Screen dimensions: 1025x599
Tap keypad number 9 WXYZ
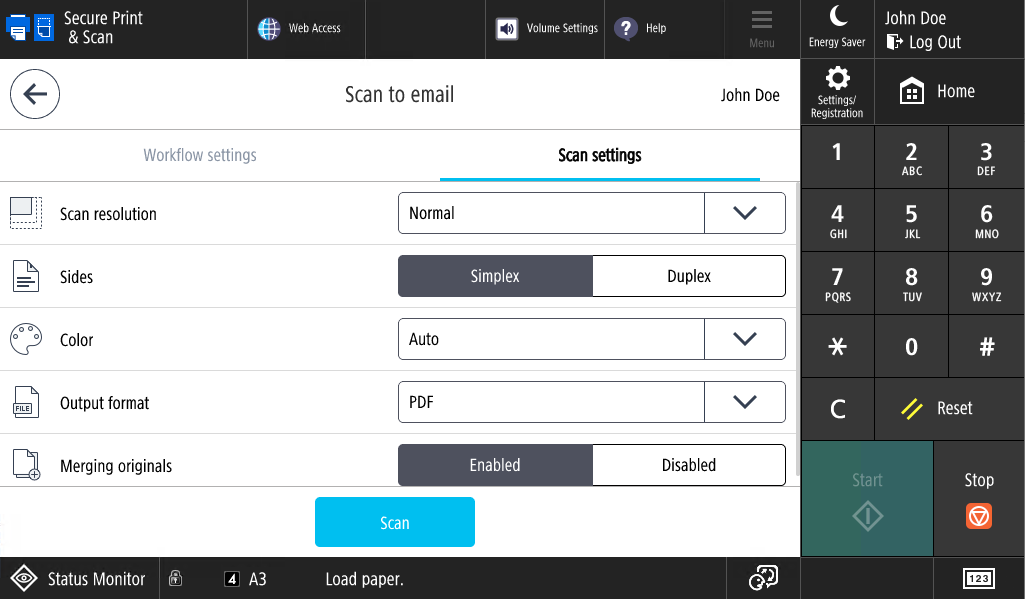point(986,284)
